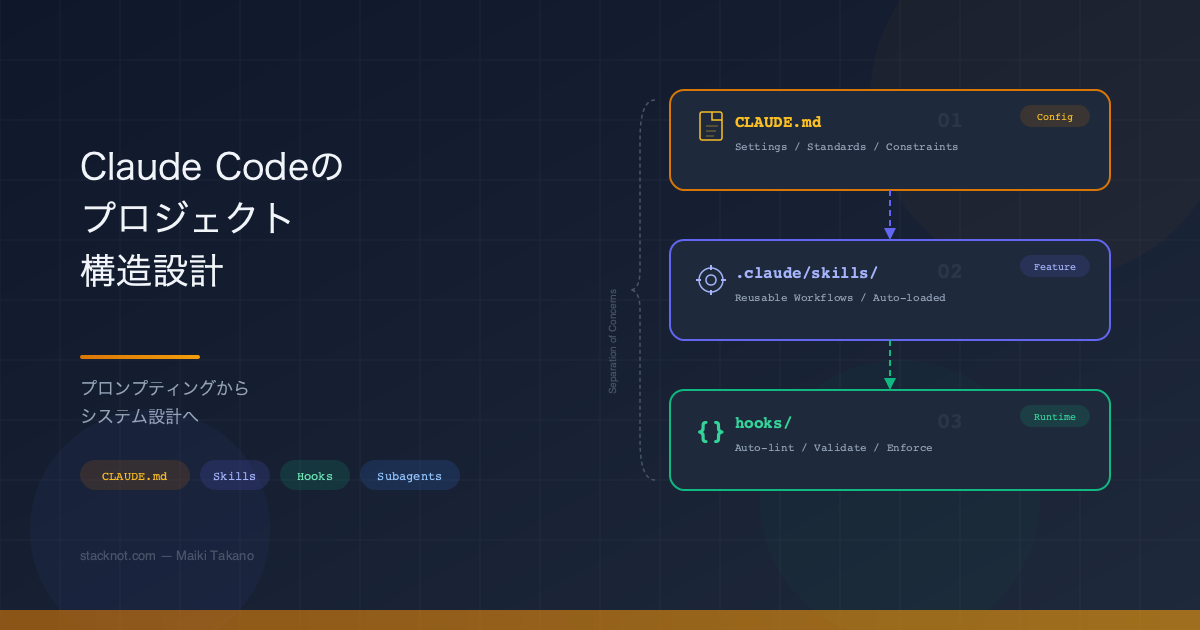Switch to the Skills tab pill
This screenshot has width=1200, height=630.
pyautogui.click(x=234, y=475)
